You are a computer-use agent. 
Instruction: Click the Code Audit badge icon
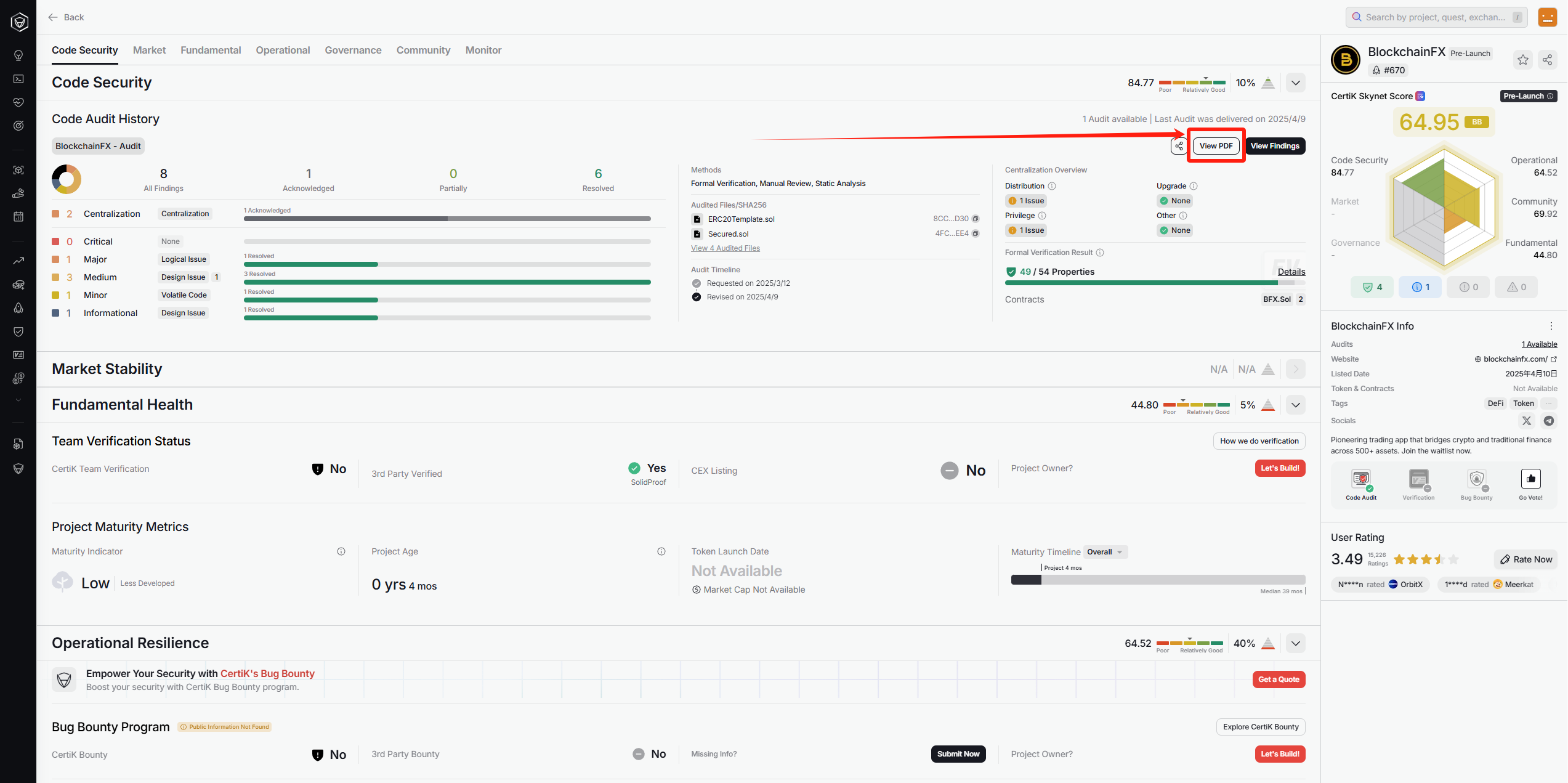click(x=1361, y=479)
